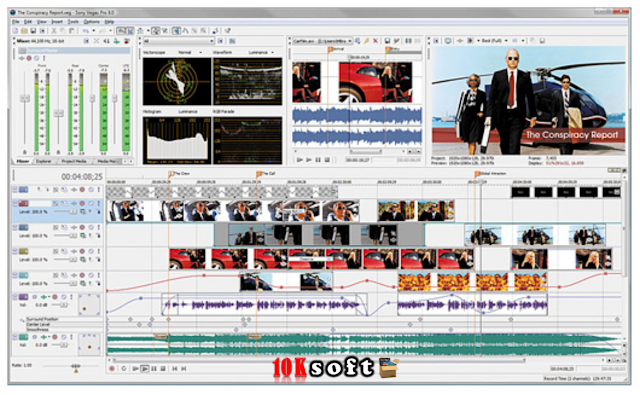This screenshot has height=395, width=640.
Task: Open the Help menu
Action: (109, 22)
